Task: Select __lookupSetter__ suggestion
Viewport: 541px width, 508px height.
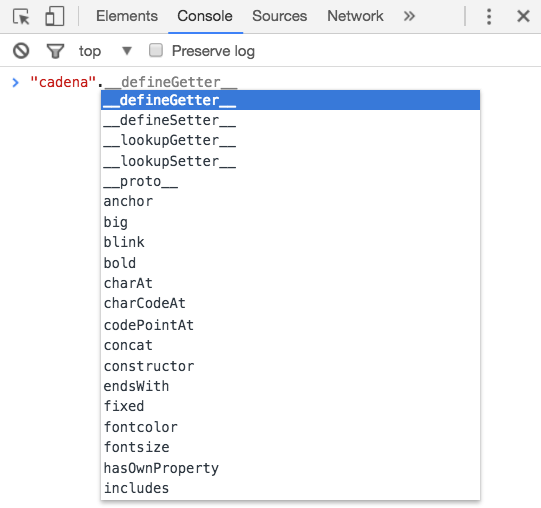Action: [x=290, y=161]
